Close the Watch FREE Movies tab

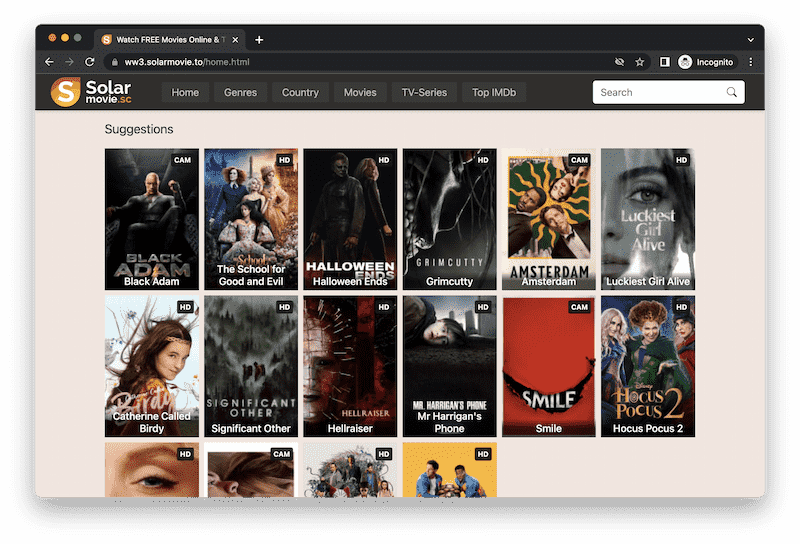coord(235,40)
